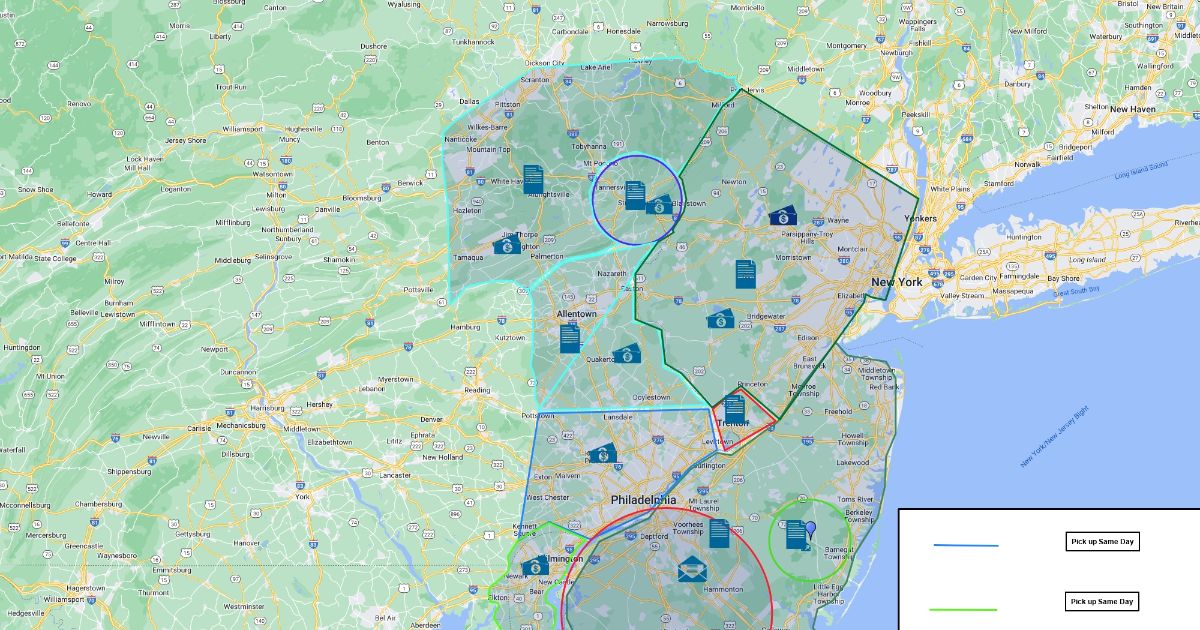
Task: Click the money icon at Jim Thorpe
Action: click(x=507, y=244)
